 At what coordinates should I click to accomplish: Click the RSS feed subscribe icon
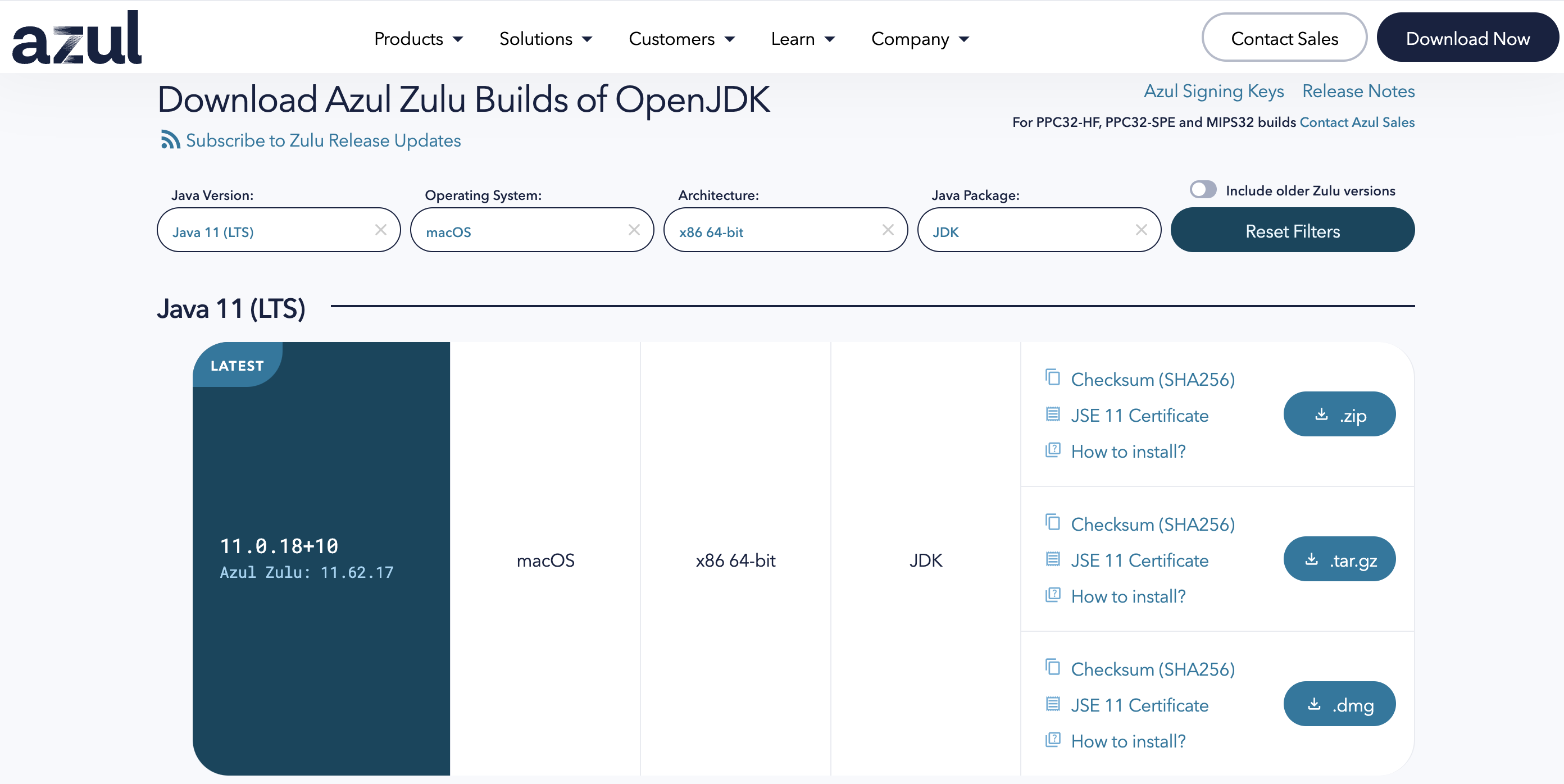(x=170, y=140)
